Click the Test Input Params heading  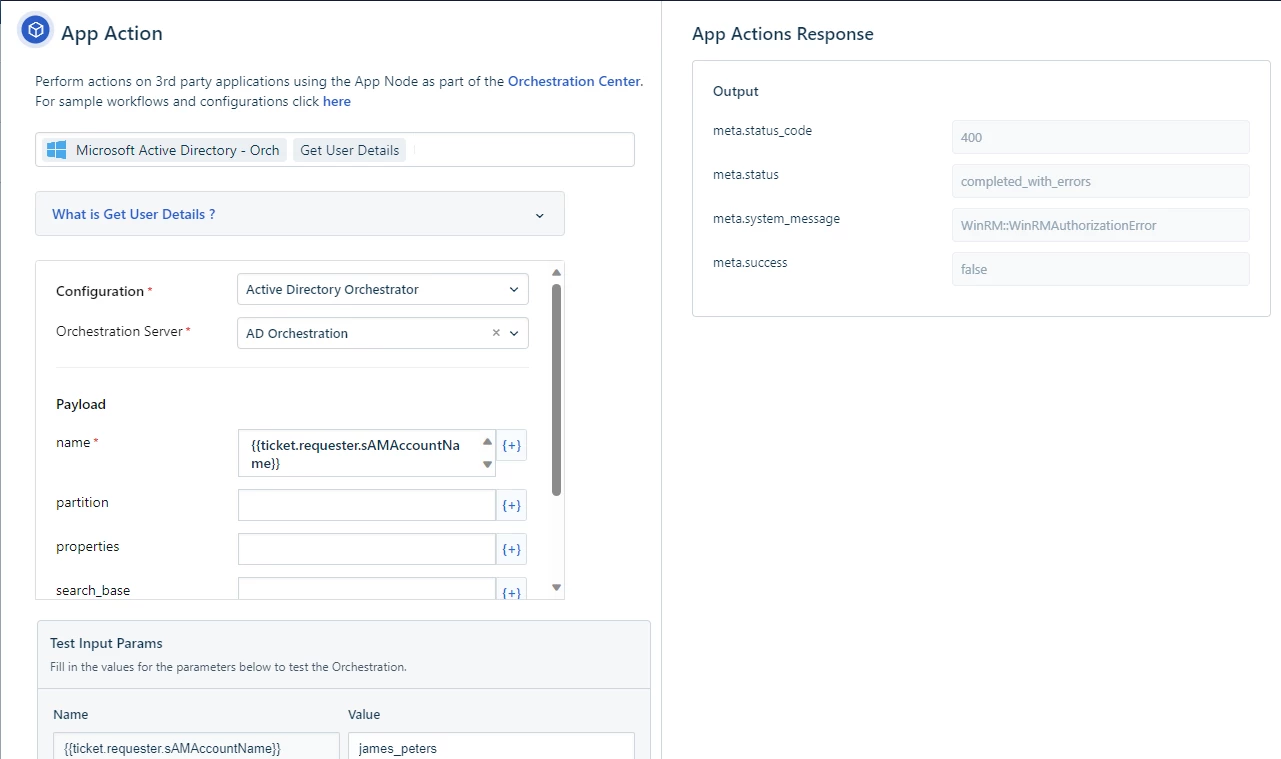click(106, 643)
